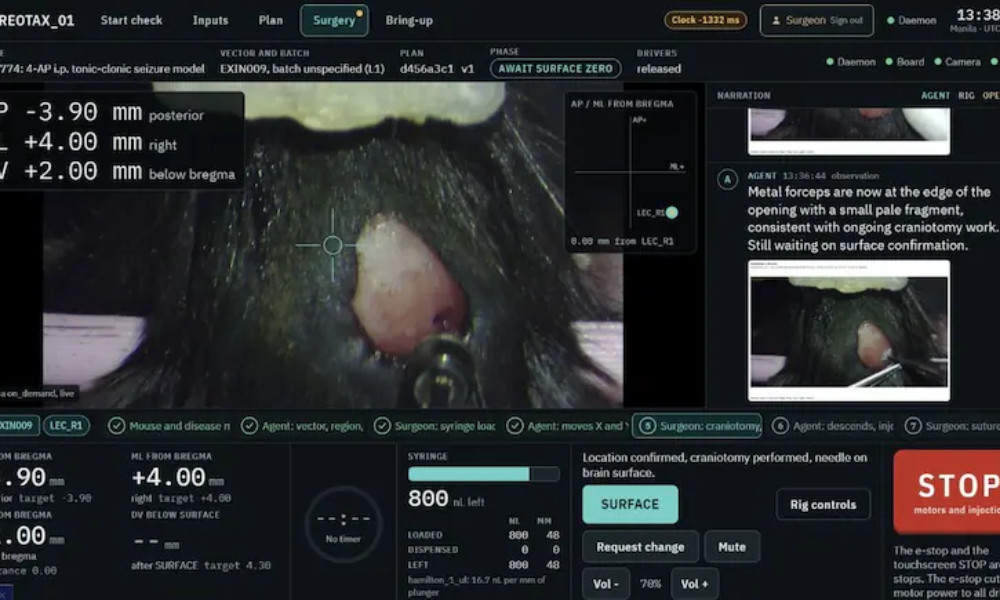Switch to the Bring-up tab
The height and width of the screenshot is (600, 1000).
tap(409, 20)
